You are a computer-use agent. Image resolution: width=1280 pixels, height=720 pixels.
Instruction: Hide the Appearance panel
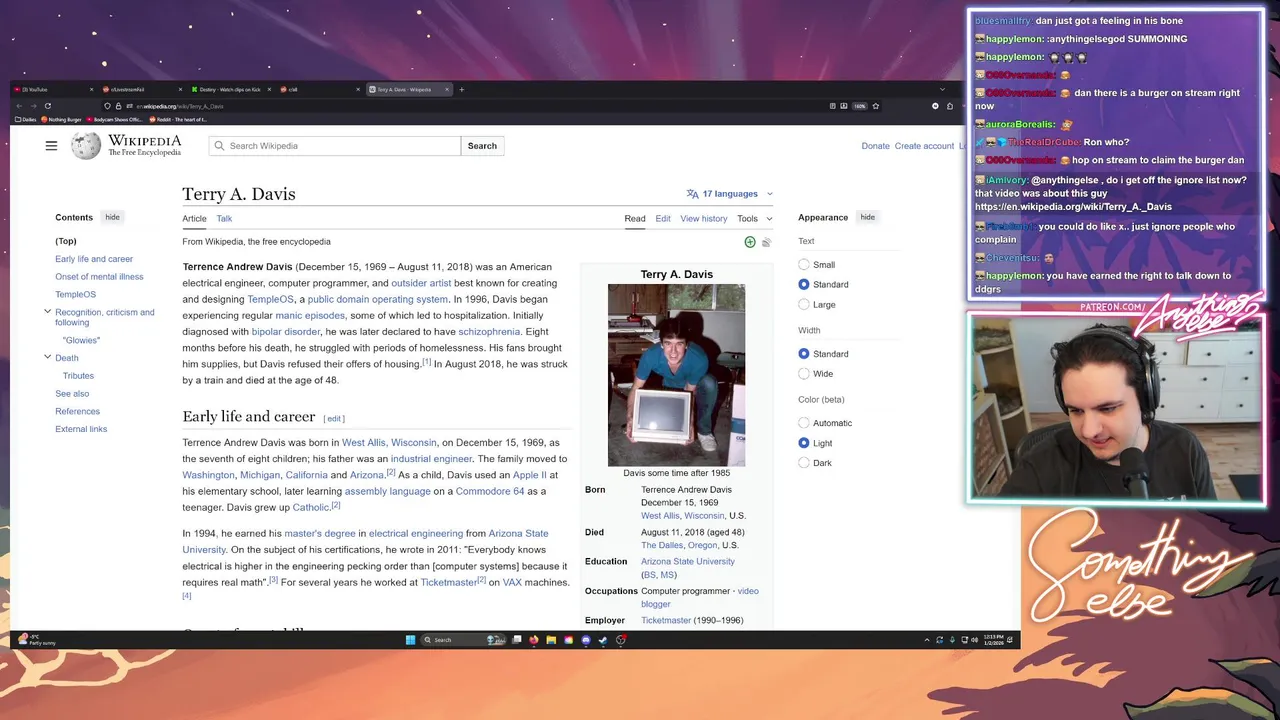(867, 217)
